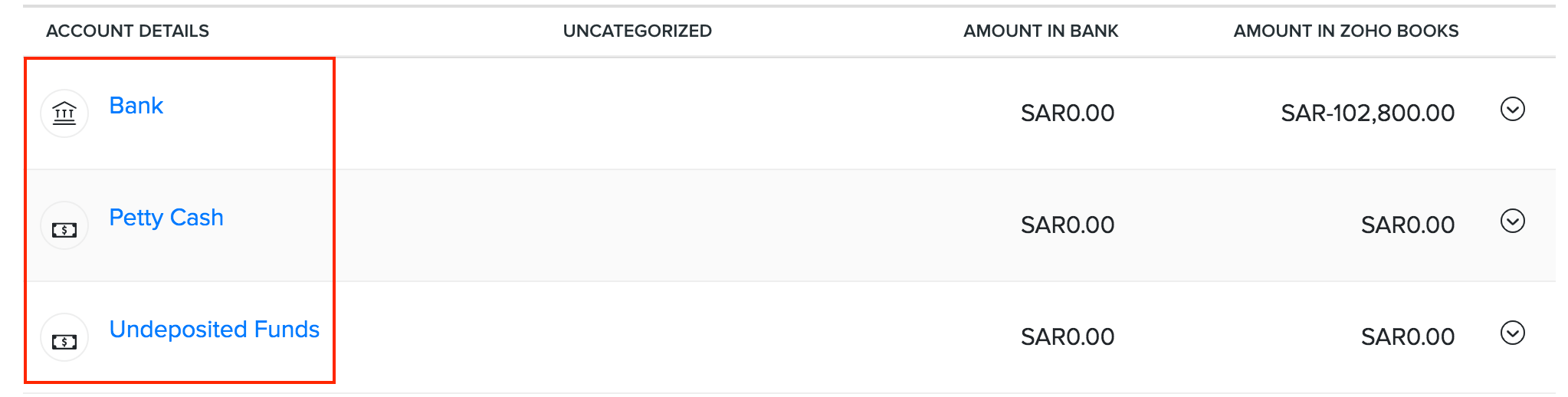Image resolution: width=1568 pixels, height=397 pixels.
Task: Click Undeposited Funds' Zoho Books amount
Action: 1407,337
